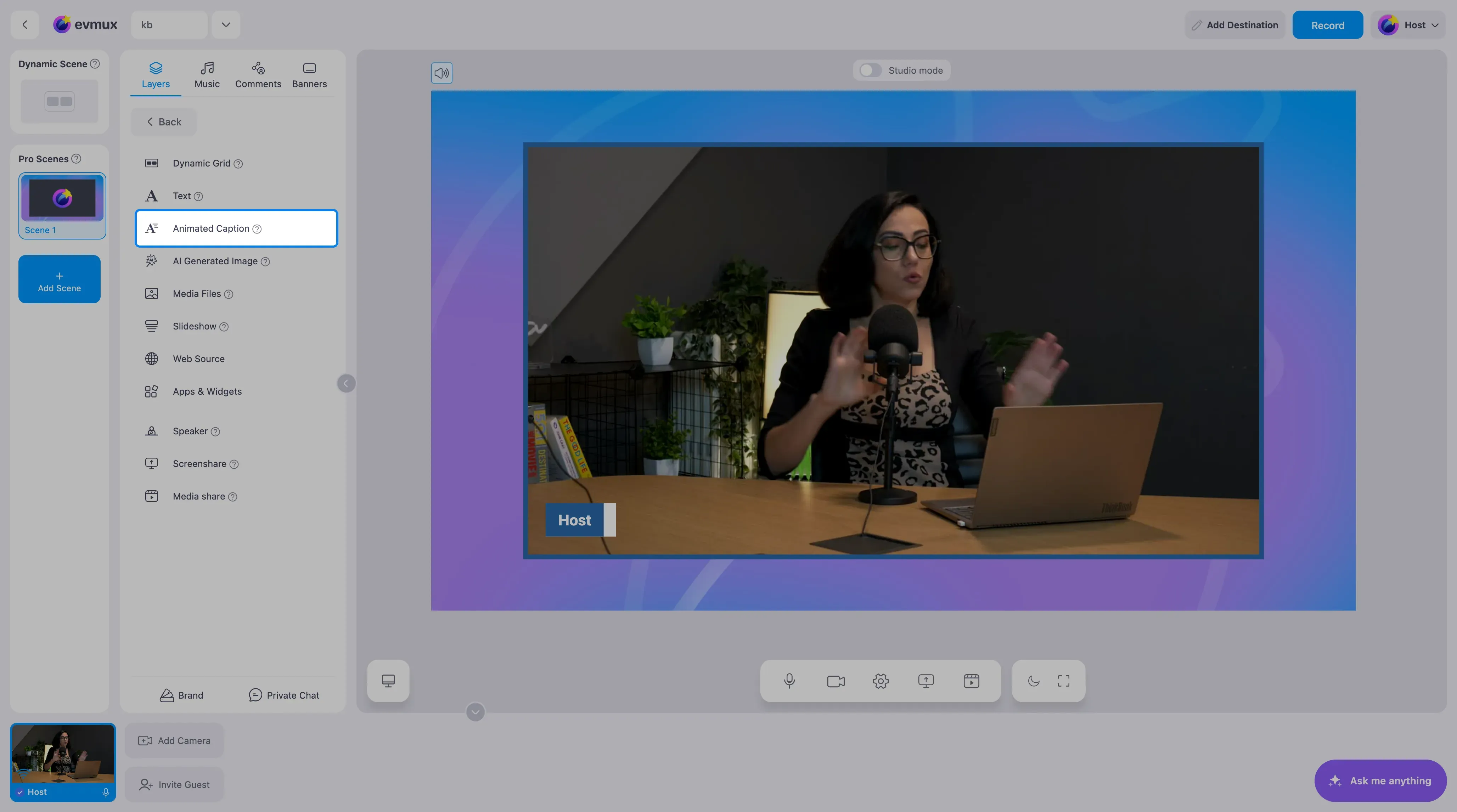Open help for Dynamic Scene
Viewport: 1457px width, 812px height.
(95, 64)
